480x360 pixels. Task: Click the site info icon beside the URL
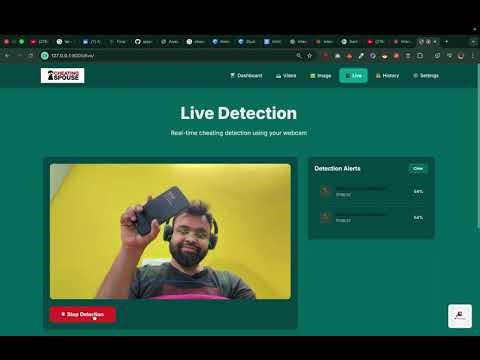point(45,56)
